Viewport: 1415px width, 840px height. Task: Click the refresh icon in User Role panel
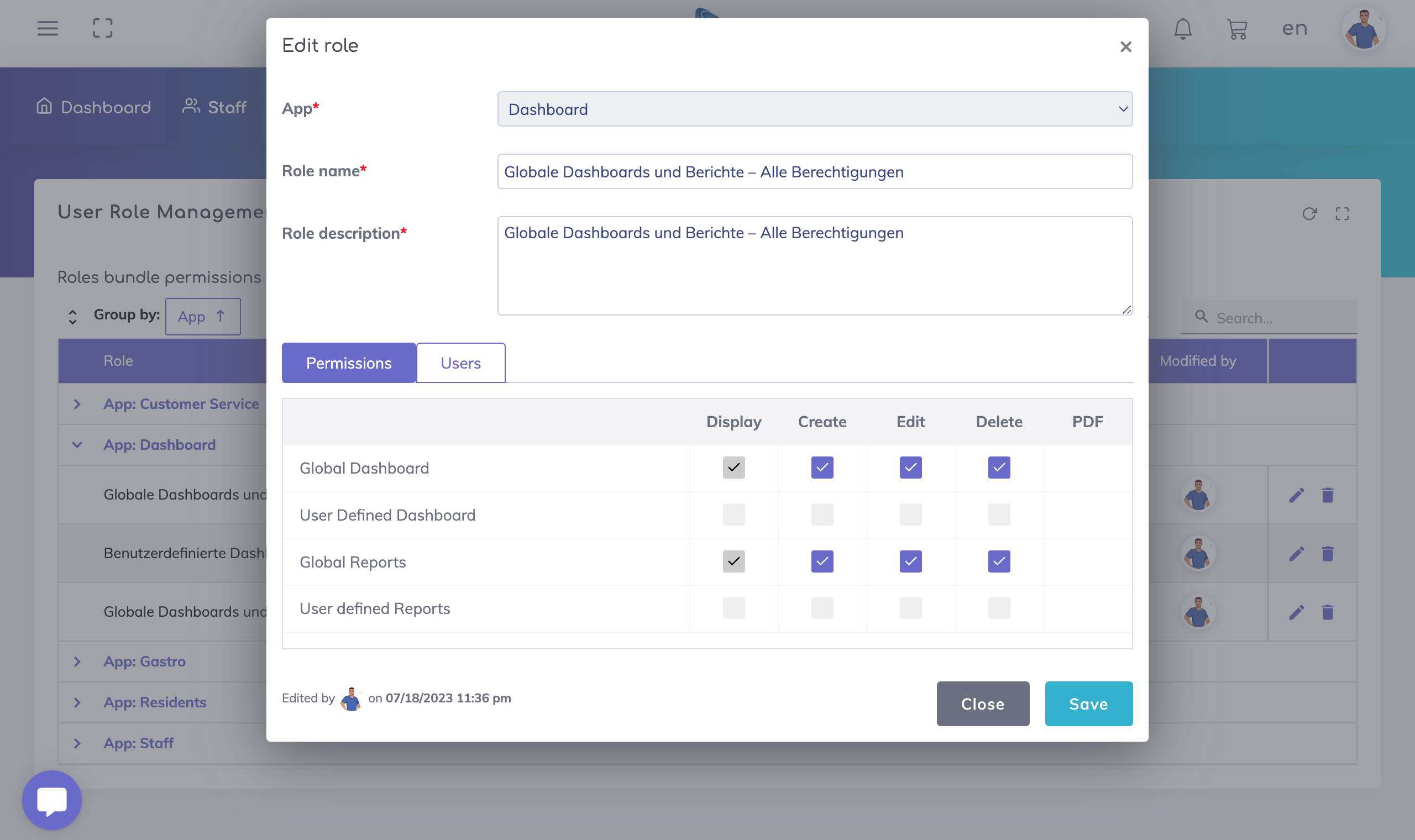click(1309, 214)
